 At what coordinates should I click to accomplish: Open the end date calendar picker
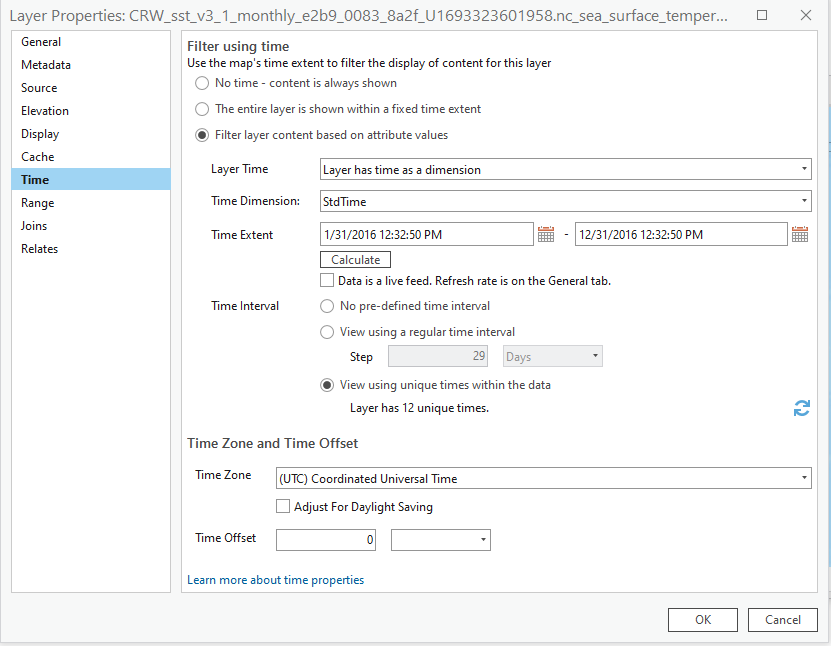(800, 235)
